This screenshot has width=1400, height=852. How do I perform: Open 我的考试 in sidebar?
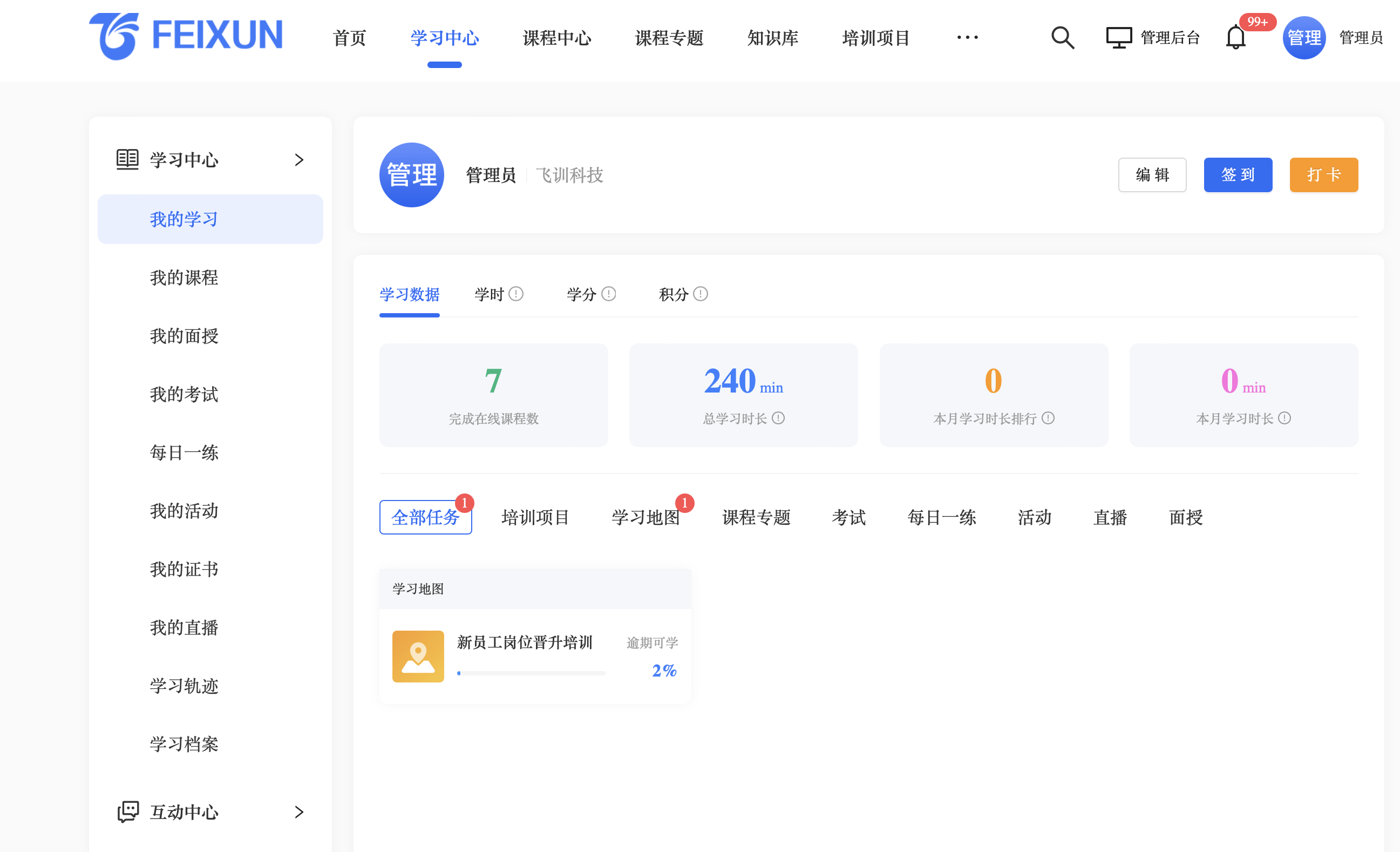(x=184, y=394)
